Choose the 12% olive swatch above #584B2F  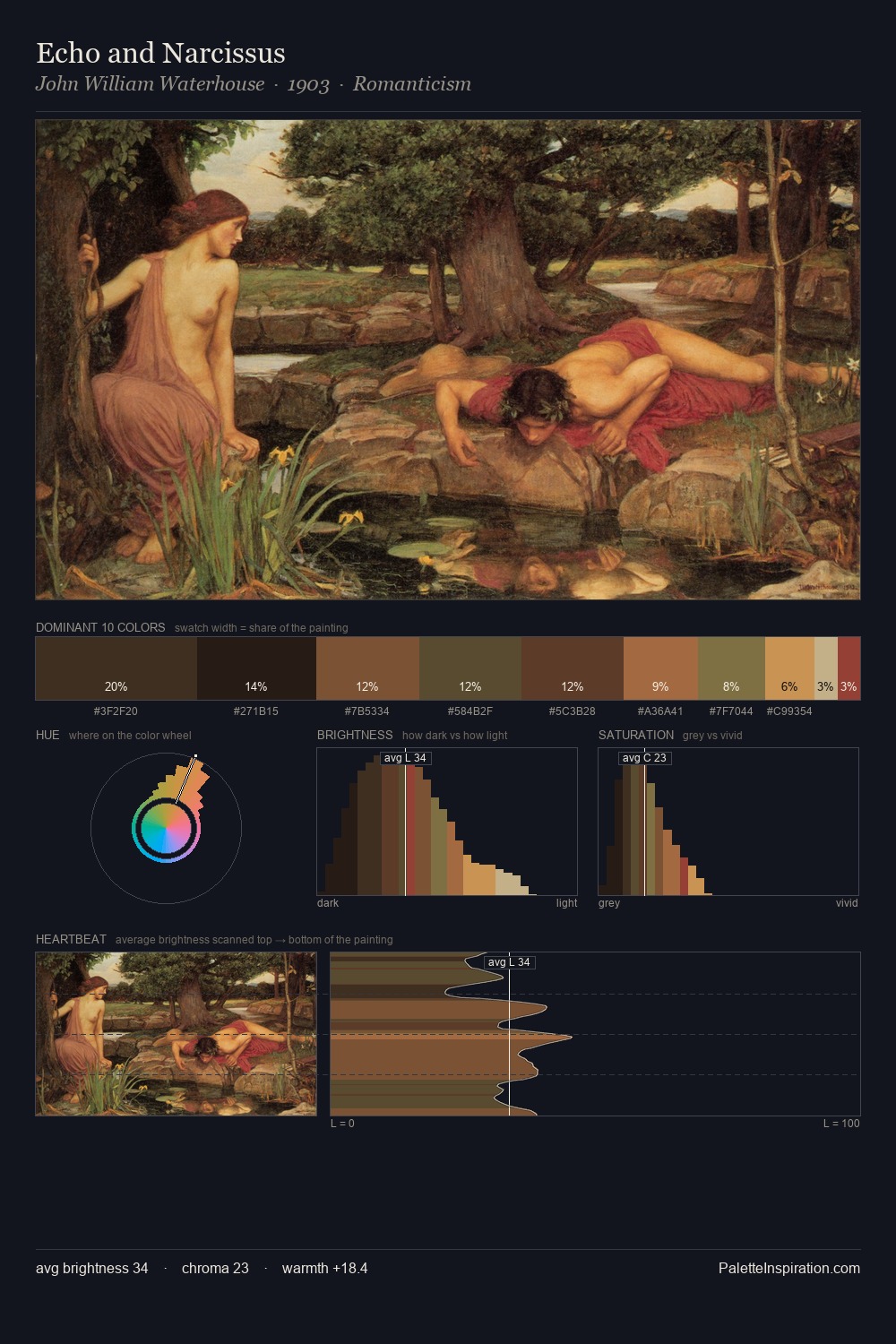(470, 668)
